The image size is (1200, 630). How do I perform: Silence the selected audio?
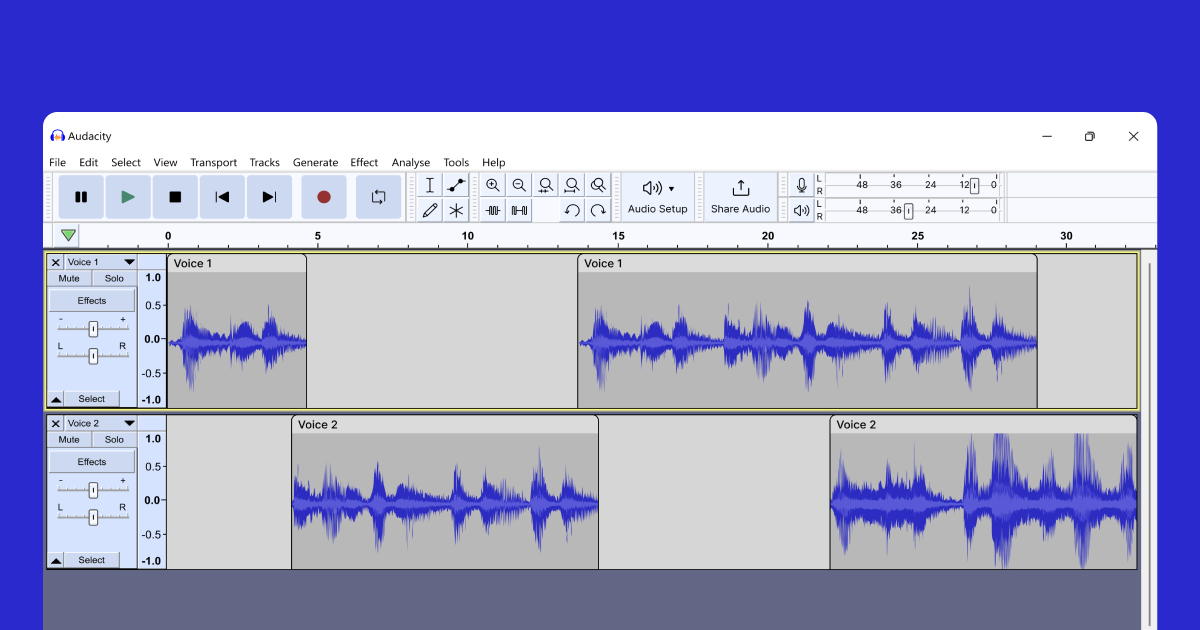coord(518,210)
